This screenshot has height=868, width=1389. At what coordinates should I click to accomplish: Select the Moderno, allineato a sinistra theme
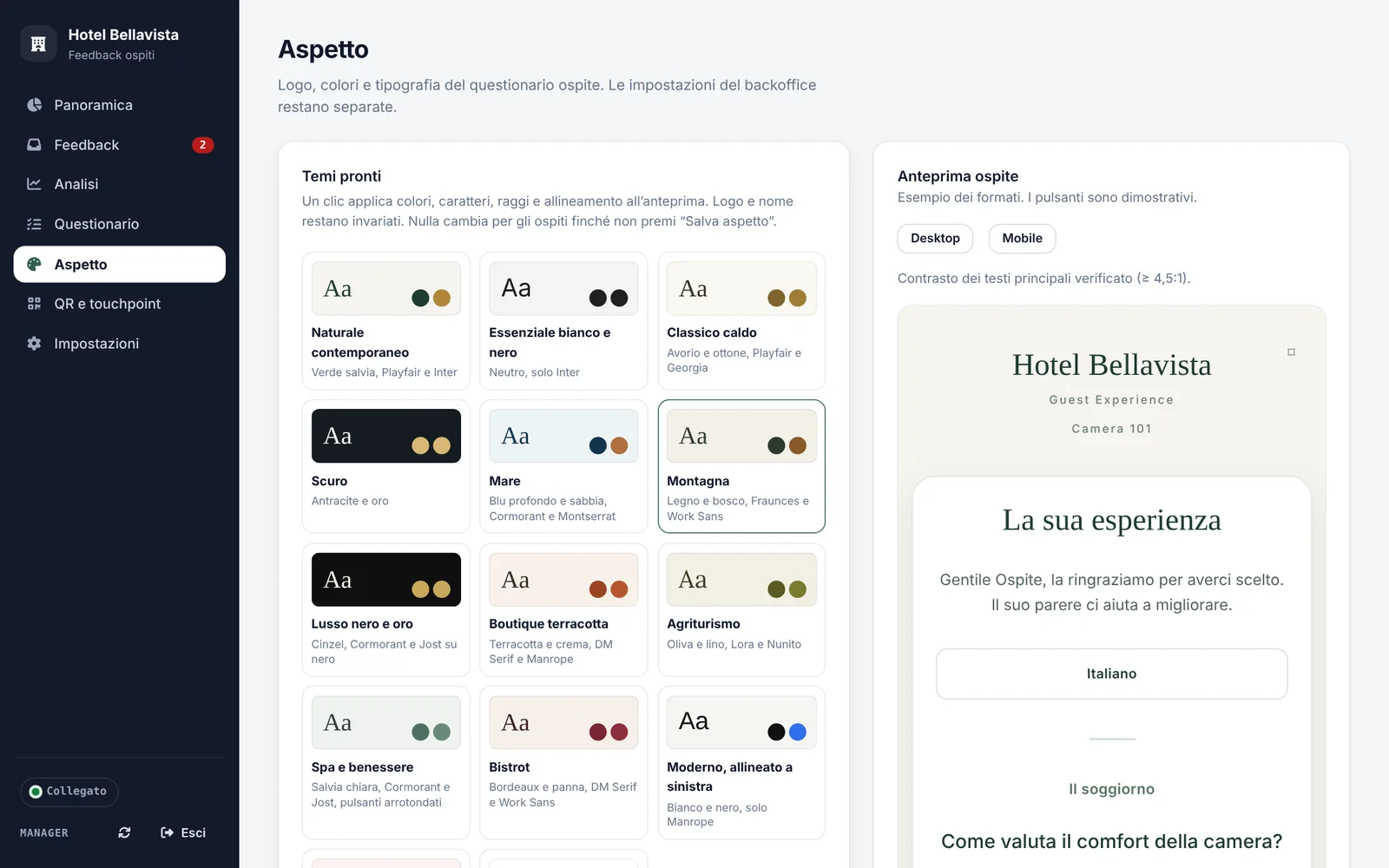pyautogui.click(x=741, y=763)
